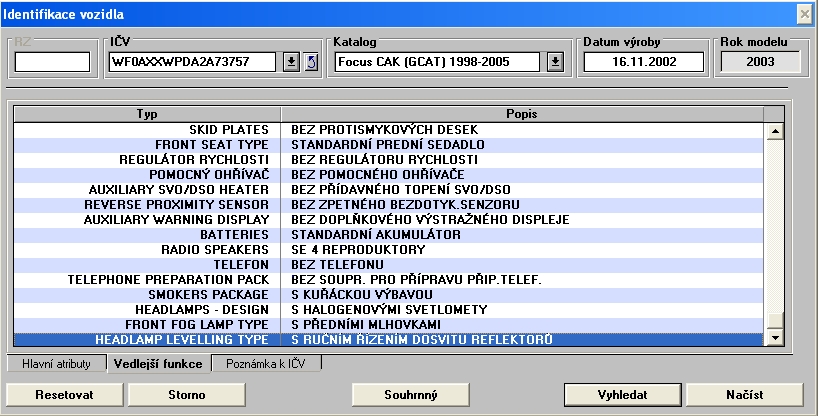
Task: Sort by the Typ column header
Action: coord(147,114)
